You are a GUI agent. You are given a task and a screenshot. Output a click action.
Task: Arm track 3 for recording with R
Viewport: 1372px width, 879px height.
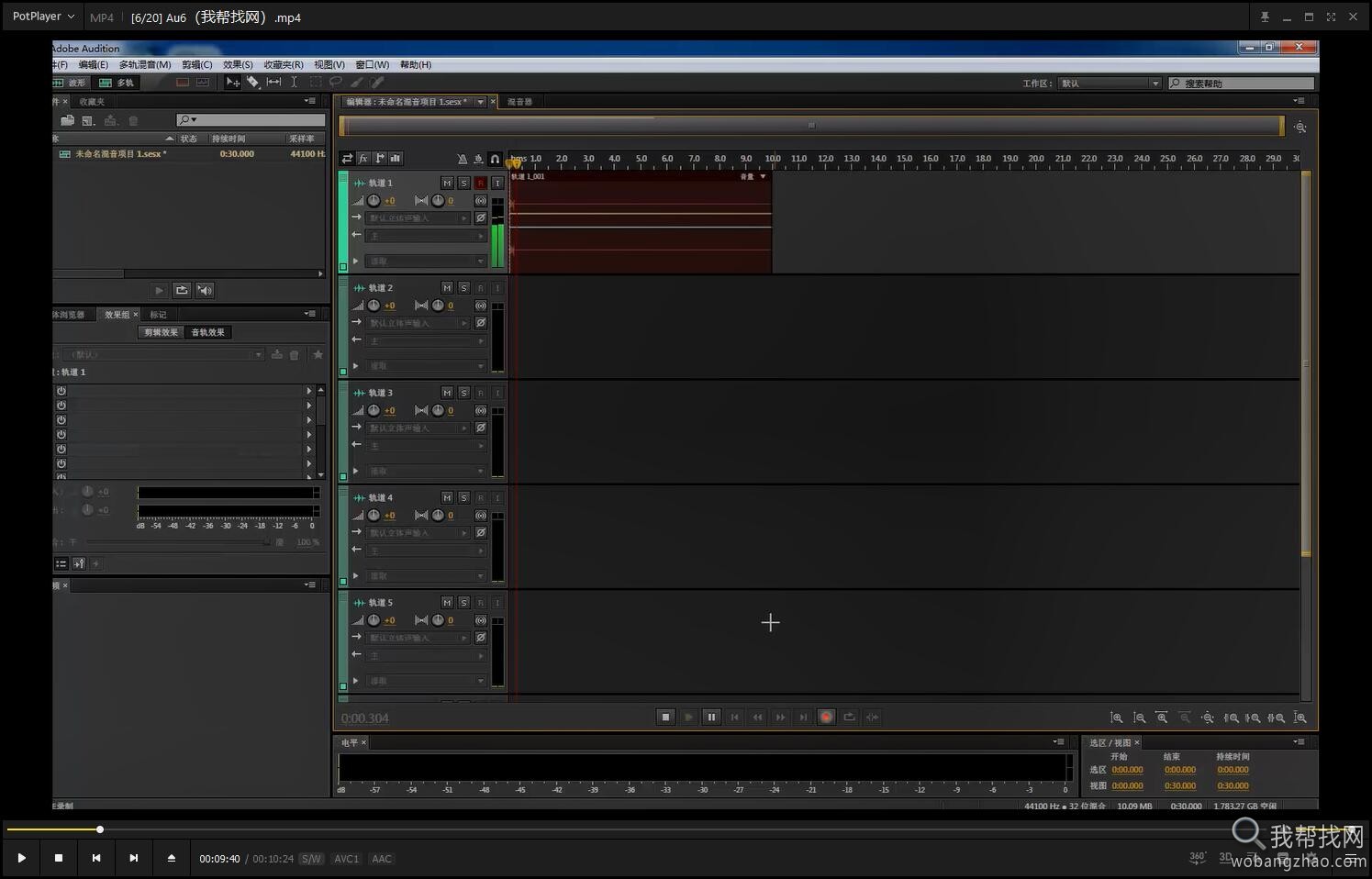[480, 393]
